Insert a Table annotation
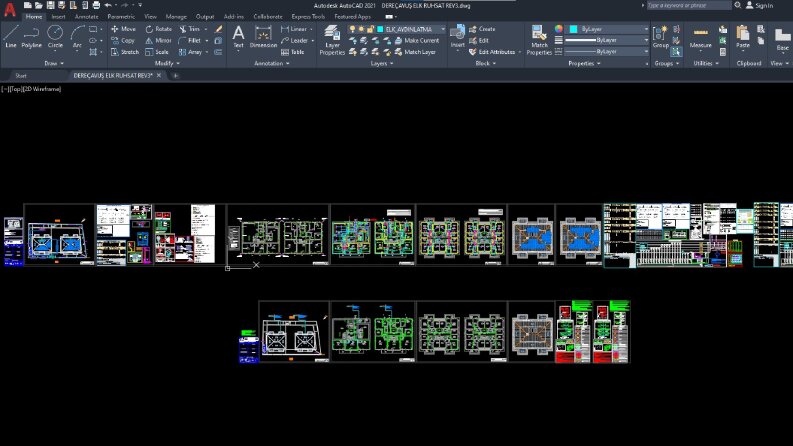This screenshot has height=446, width=793. pos(292,52)
